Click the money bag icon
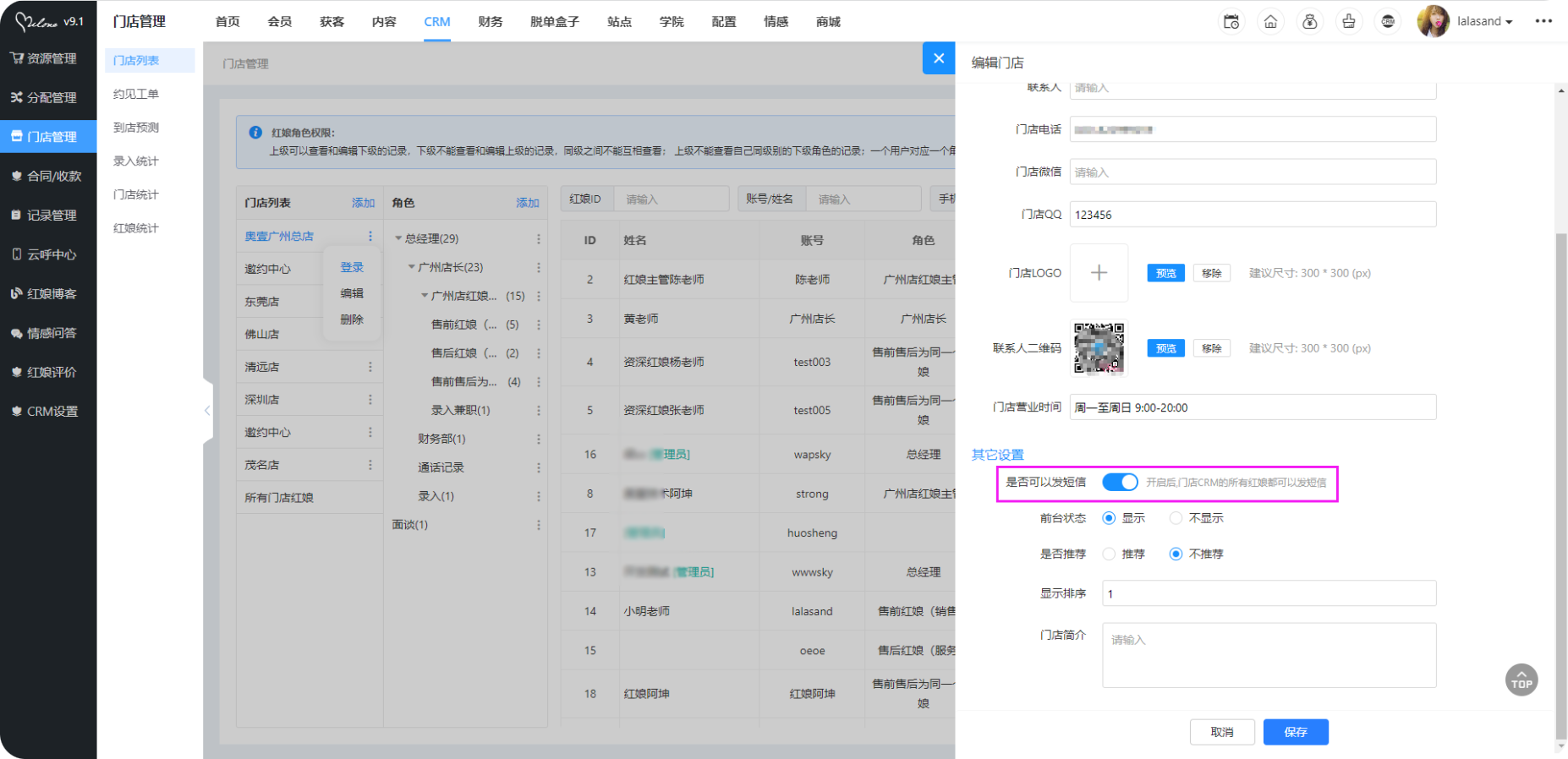The width and height of the screenshot is (1568, 759). [x=1309, y=22]
